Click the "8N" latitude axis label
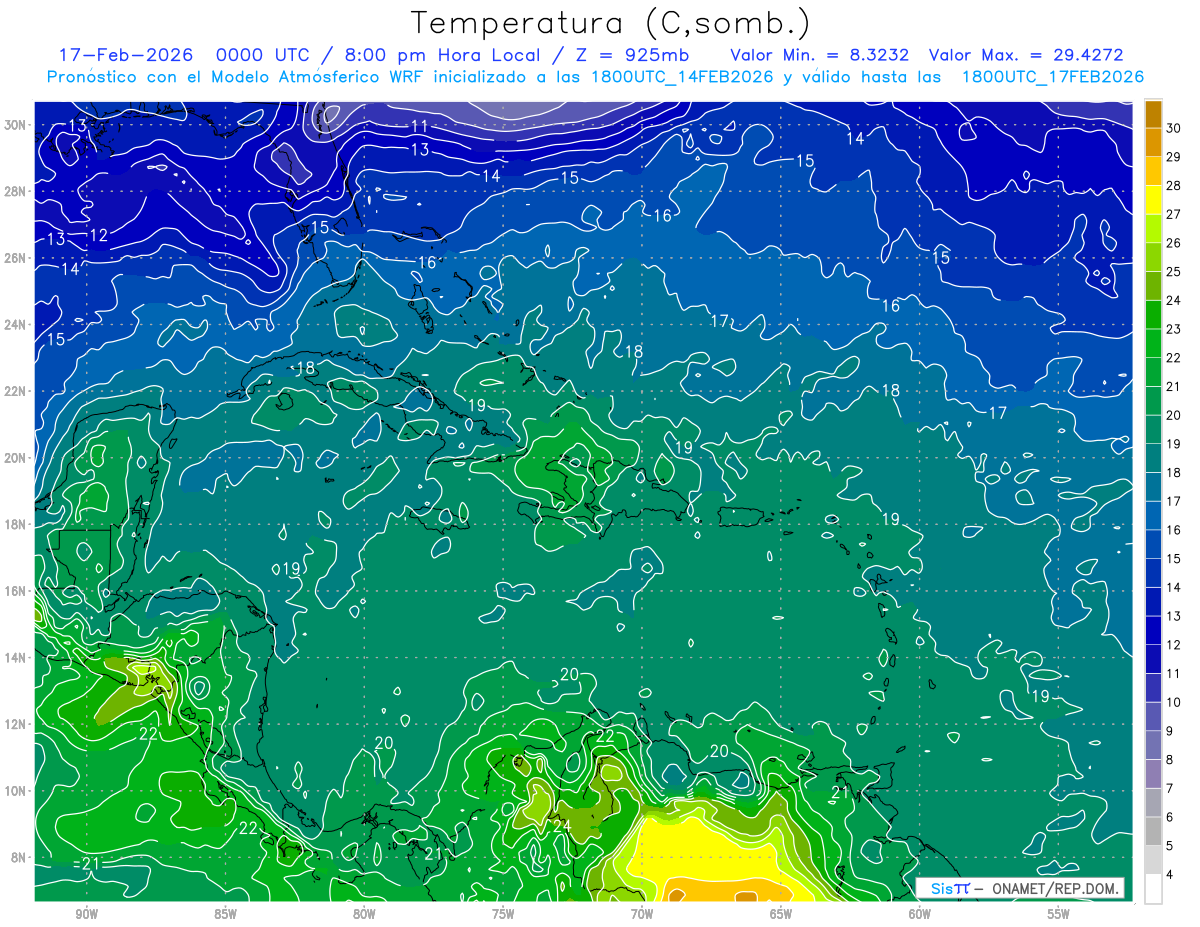Viewport: 1200px width, 927px height. coord(20,857)
